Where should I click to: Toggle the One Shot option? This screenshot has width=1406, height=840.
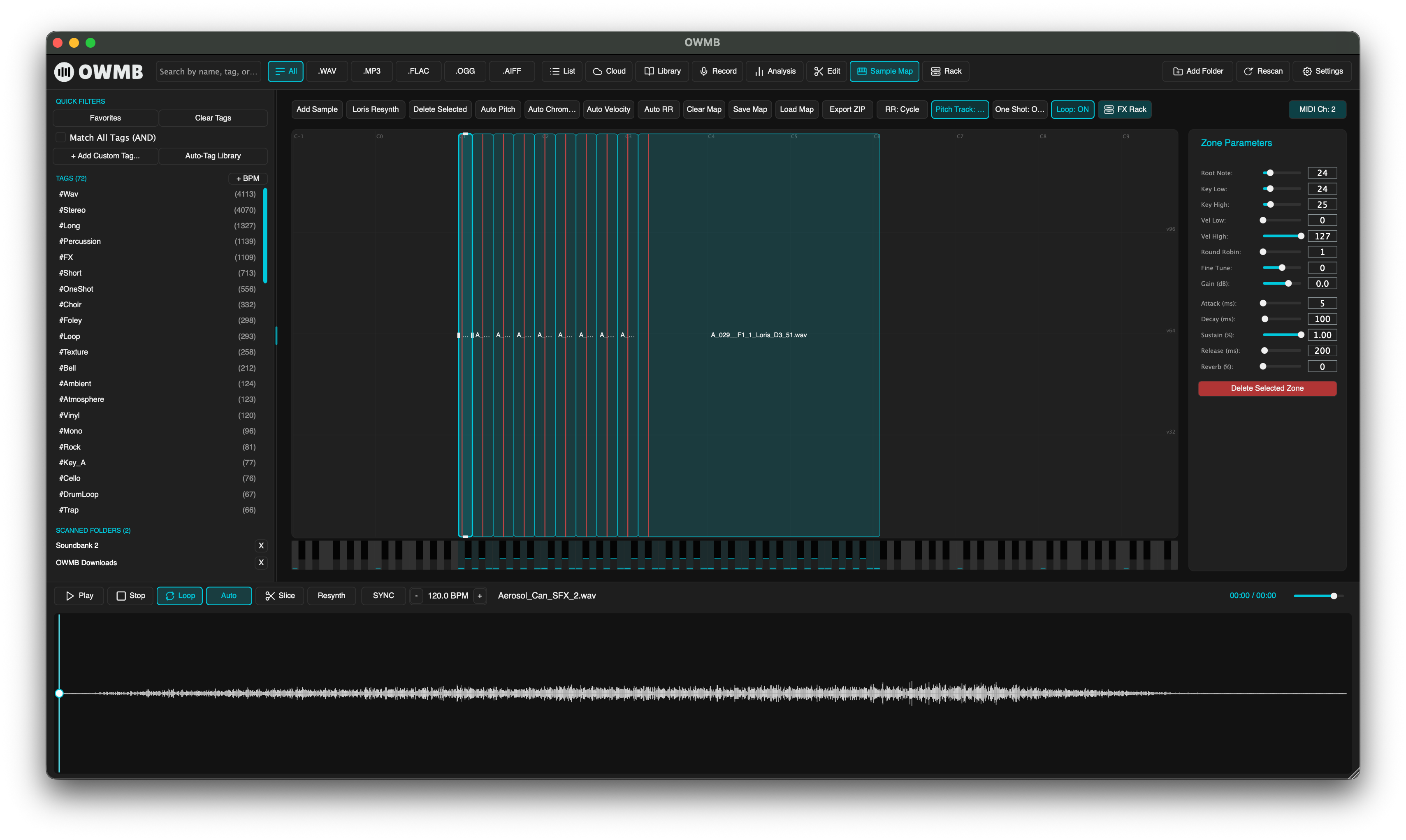coord(1019,109)
